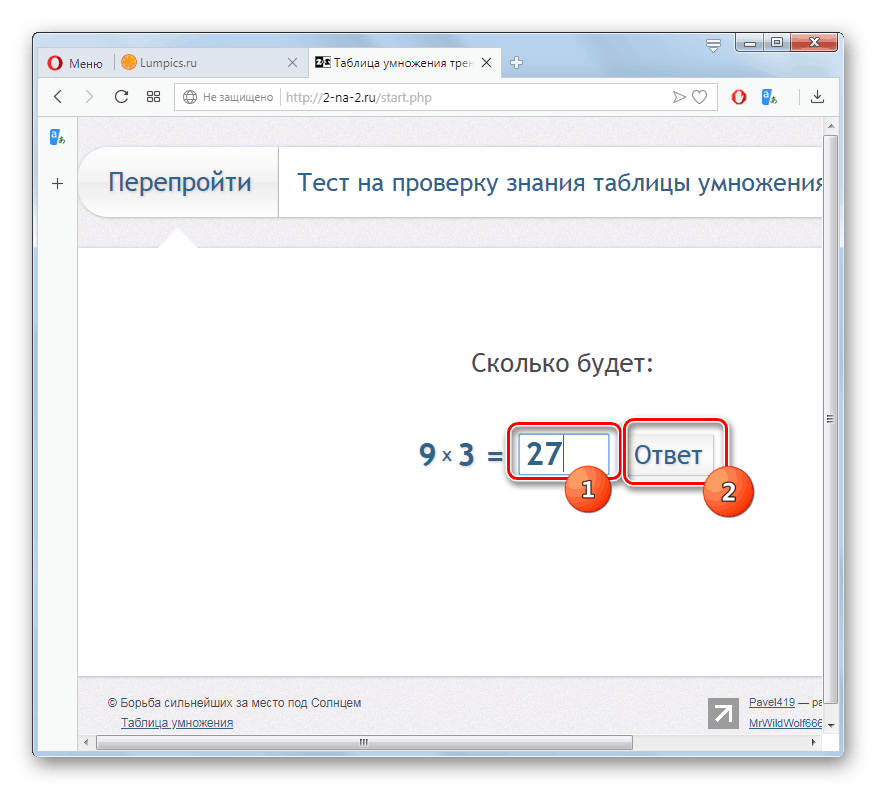Viewport: 877px width, 790px height.
Task: Show site security info globe icon
Action: click(x=190, y=97)
